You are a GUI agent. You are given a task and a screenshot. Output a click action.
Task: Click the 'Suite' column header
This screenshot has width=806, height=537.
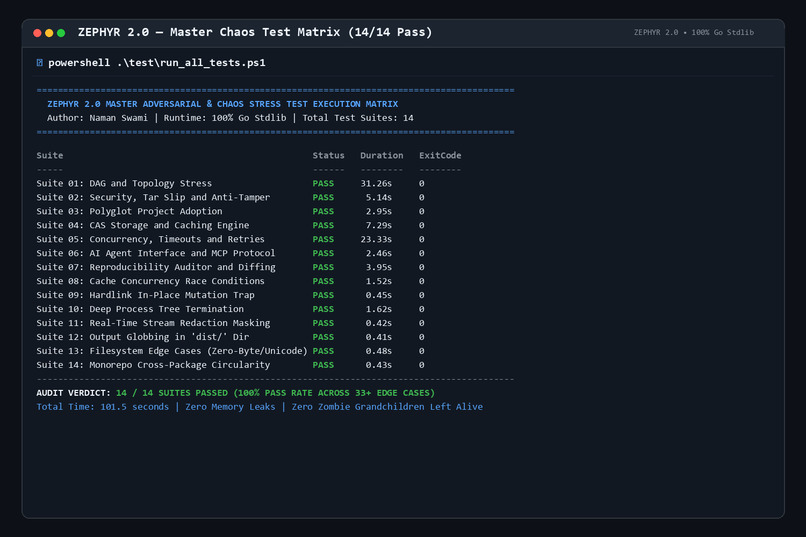coord(50,155)
